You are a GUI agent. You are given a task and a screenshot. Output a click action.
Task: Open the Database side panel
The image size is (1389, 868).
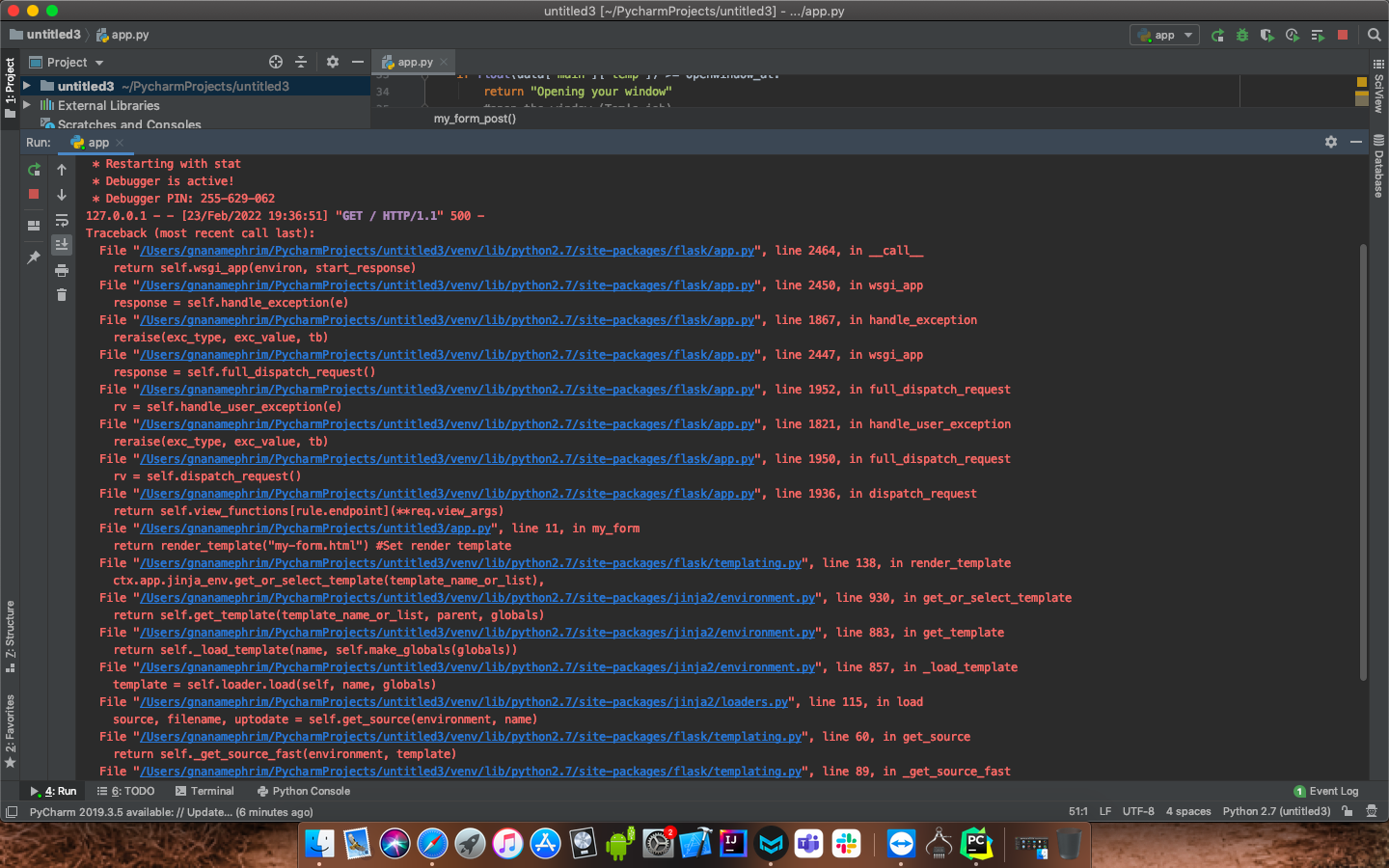(1378, 166)
